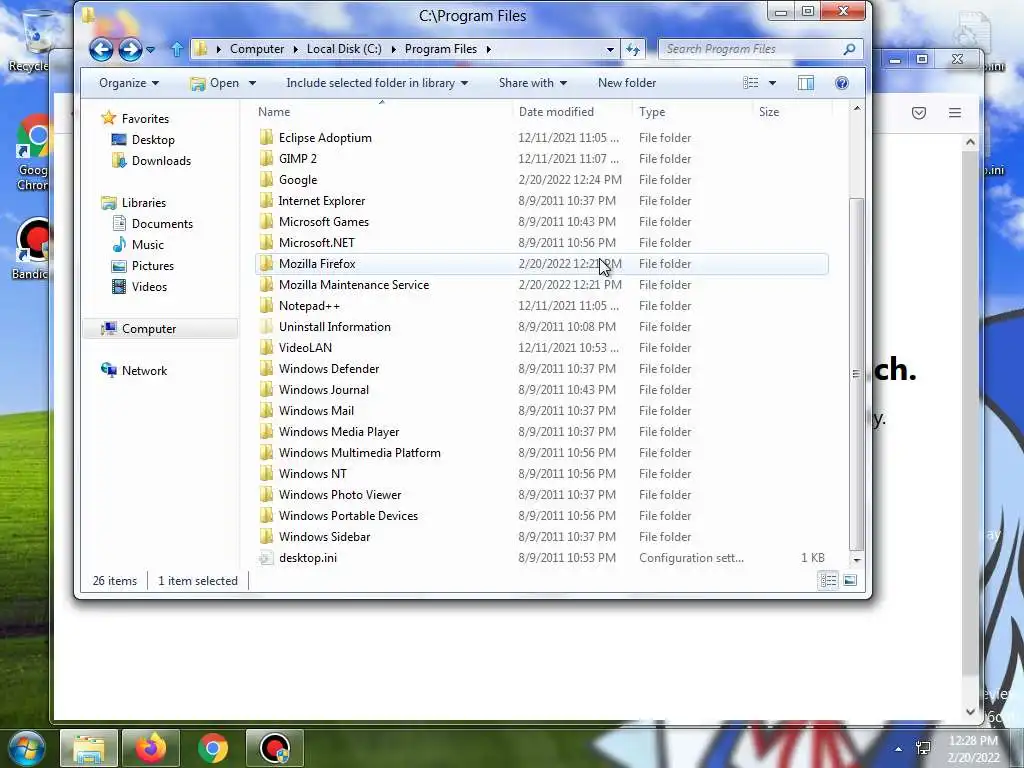Image resolution: width=1024 pixels, height=768 pixels.
Task: Click scrollbar down arrow in file list
Action: pyautogui.click(x=857, y=560)
